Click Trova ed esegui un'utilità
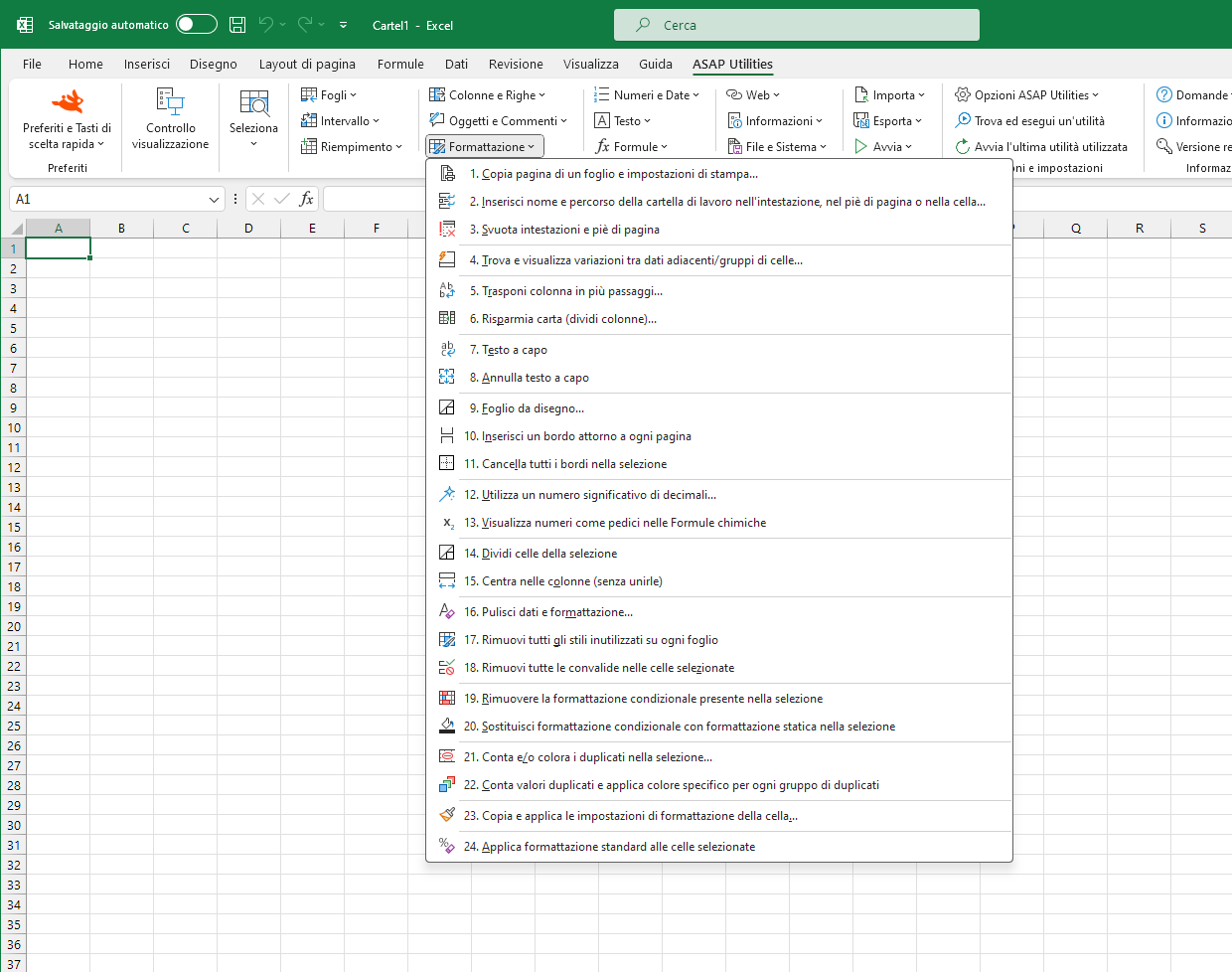The height and width of the screenshot is (972, 1232). coord(1030,121)
